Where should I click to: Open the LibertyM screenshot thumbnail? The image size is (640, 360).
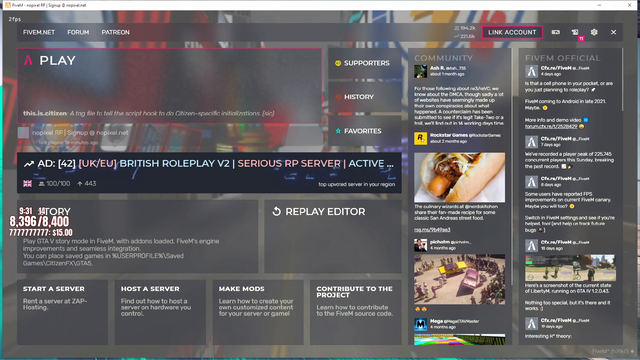(570, 268)
